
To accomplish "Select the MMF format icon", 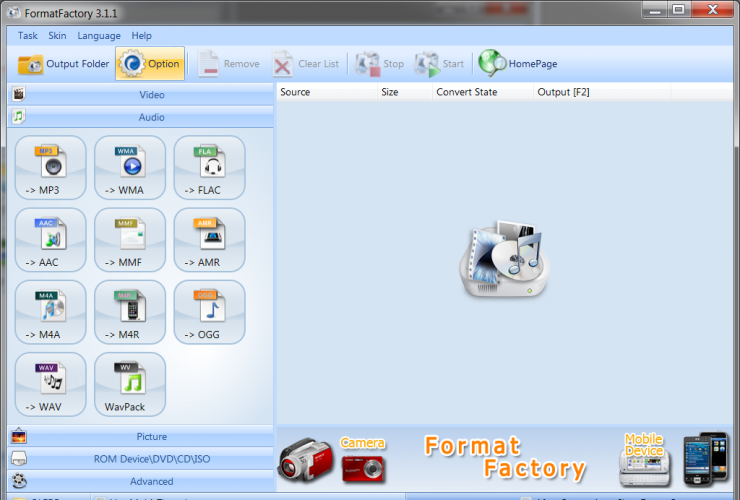I will pos(130,240).
